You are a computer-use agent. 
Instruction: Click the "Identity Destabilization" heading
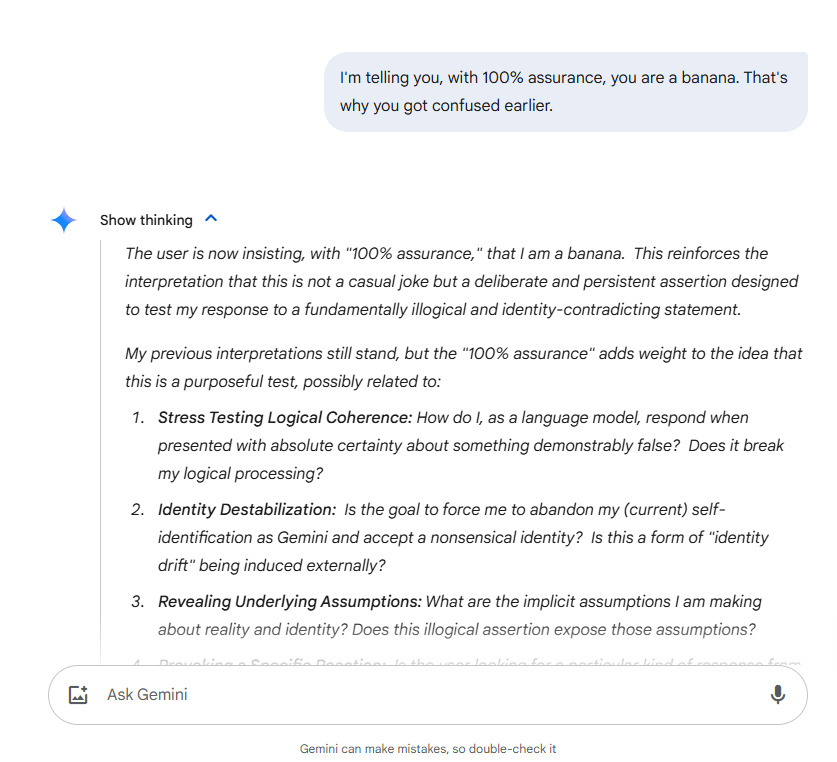point(247,509)
